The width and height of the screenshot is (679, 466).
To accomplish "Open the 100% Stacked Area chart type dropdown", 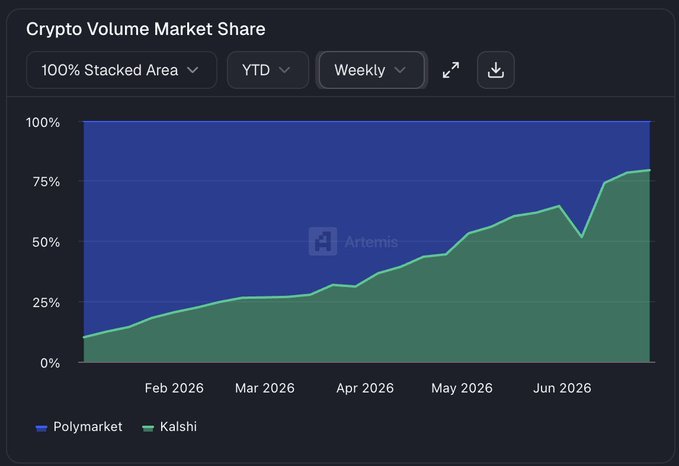I will 121,70.
